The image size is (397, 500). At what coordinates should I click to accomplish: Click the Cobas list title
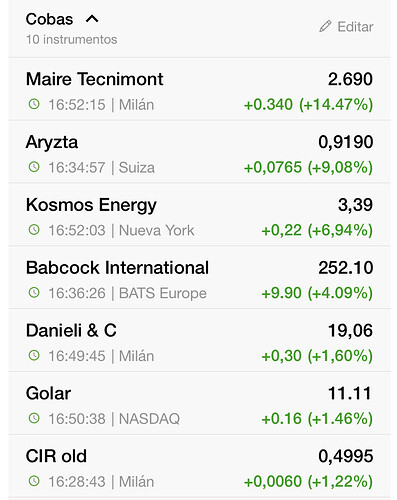49,19
